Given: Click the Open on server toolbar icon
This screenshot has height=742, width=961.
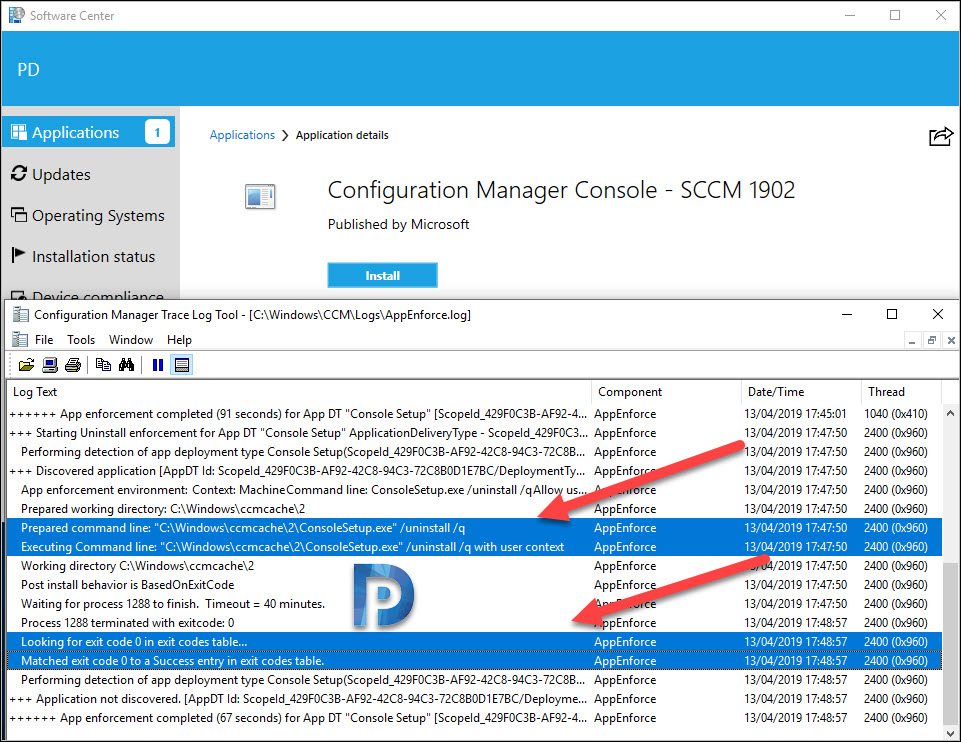Looking at the screenshot, I should [x=50, y=365].
